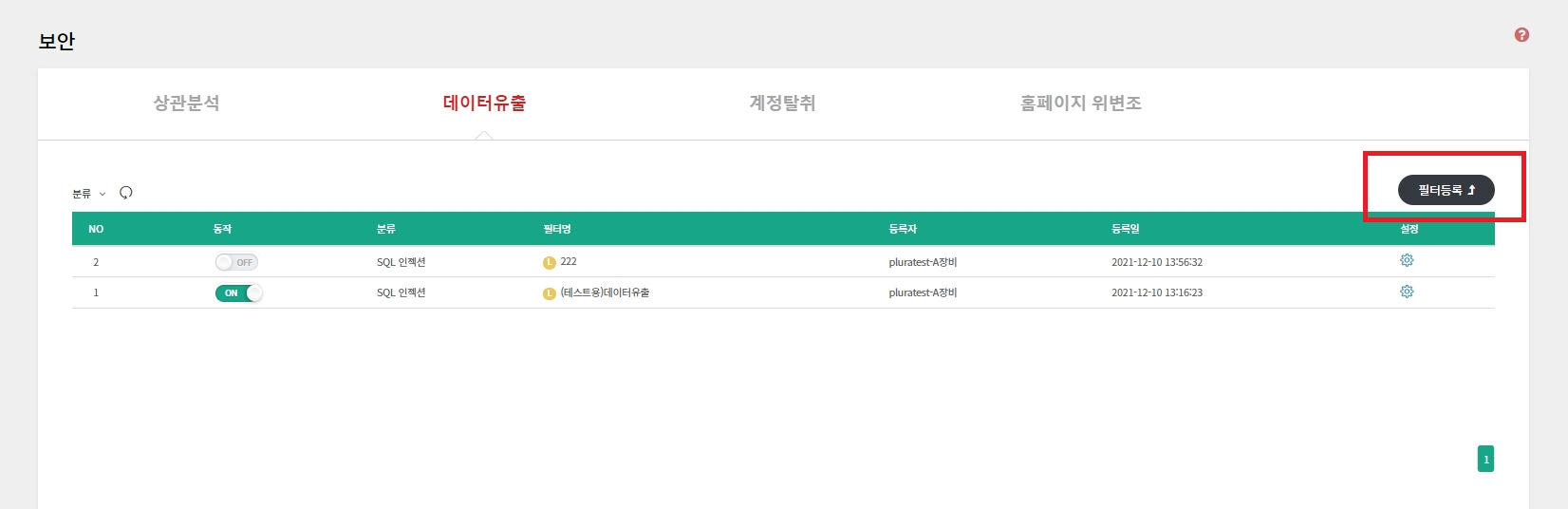This screenshot has width=1568, height=509.
Task: Select the 데이터유출 tab
Action: [484, 103]
